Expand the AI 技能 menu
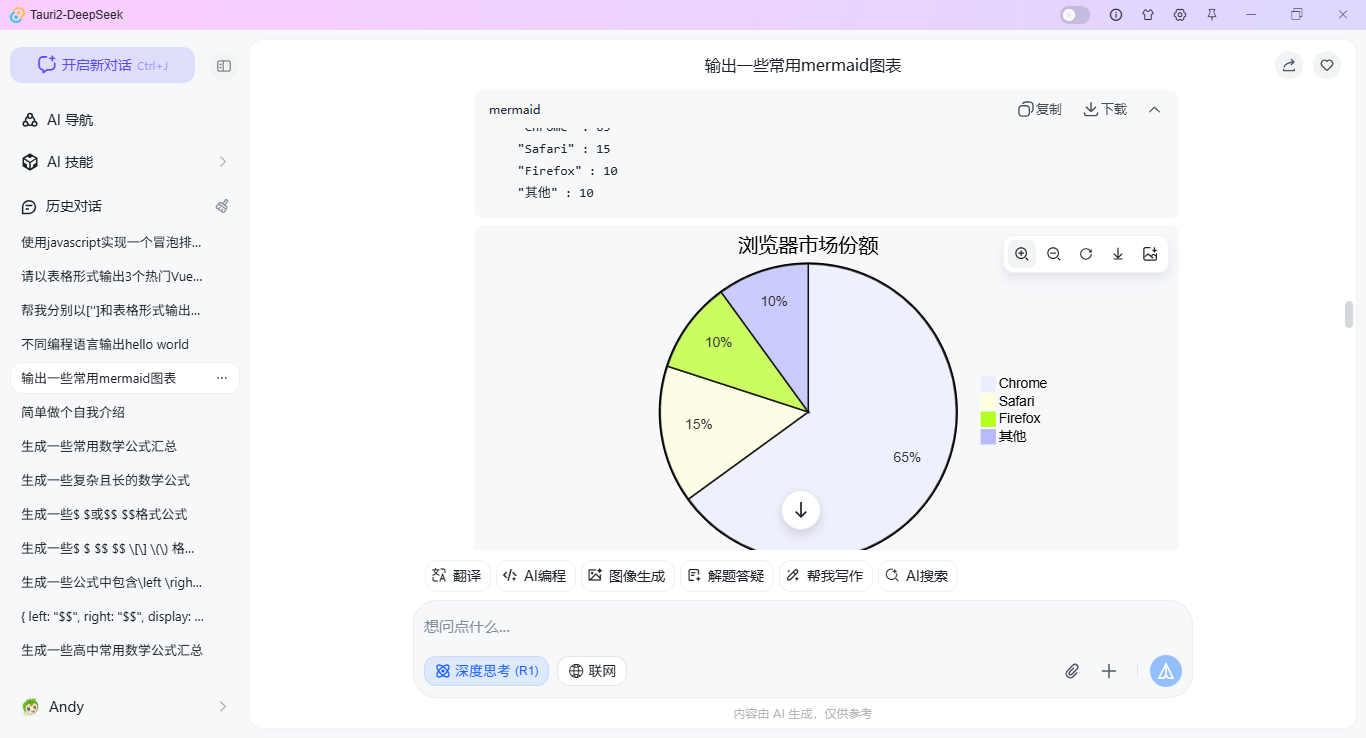Screen dimensions: 1366x738 pyautogui.click(x=125, y=162)
